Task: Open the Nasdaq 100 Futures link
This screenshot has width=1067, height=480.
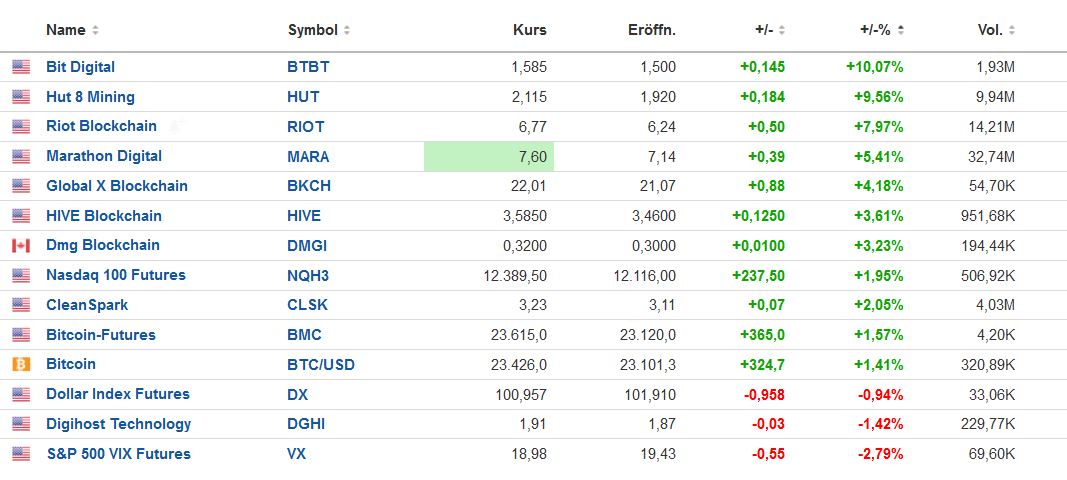Action: click(x=116, y=275)
